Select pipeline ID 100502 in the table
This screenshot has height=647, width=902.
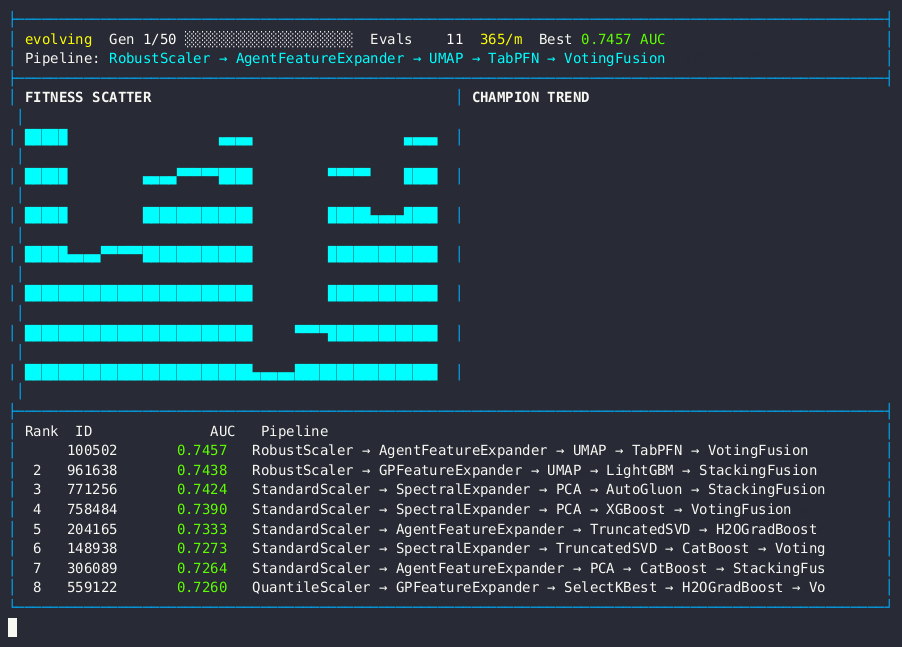pos(92,450)
